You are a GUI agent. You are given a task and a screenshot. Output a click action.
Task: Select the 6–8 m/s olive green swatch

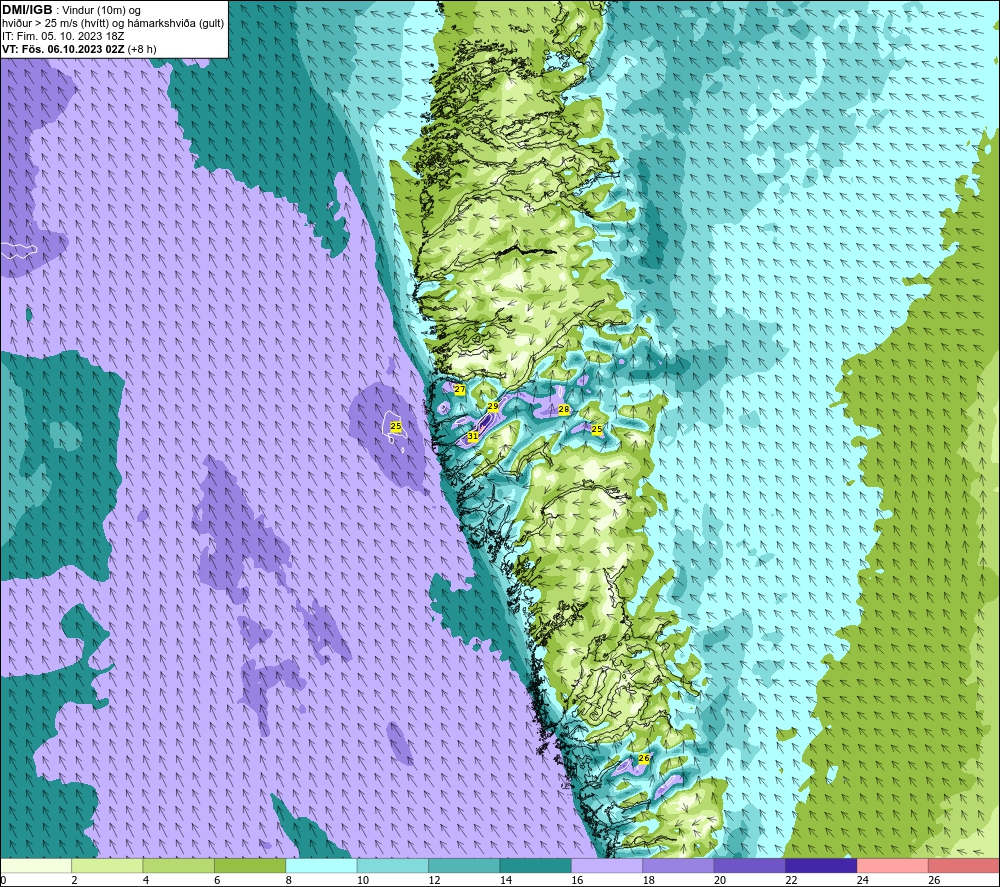click(250, 865)
